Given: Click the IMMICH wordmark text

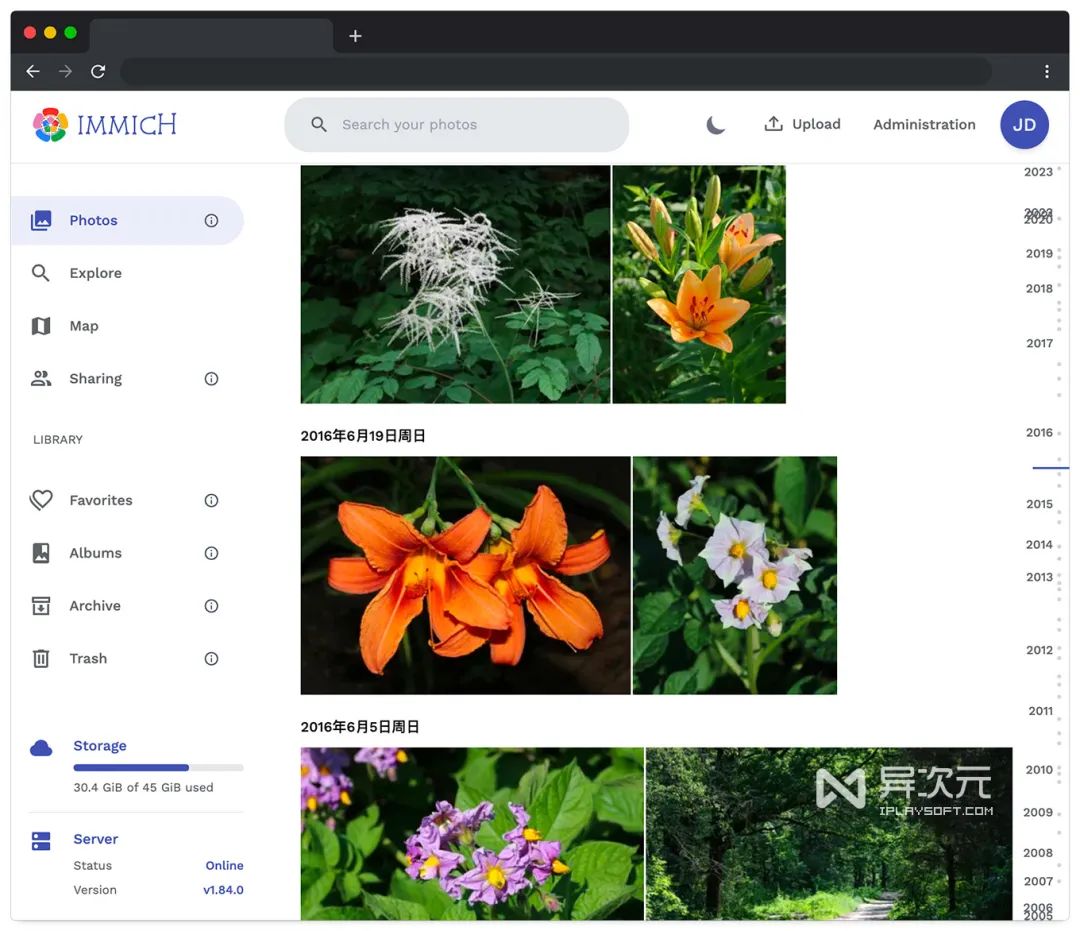Looking at the screenshot, I should 127,125.
